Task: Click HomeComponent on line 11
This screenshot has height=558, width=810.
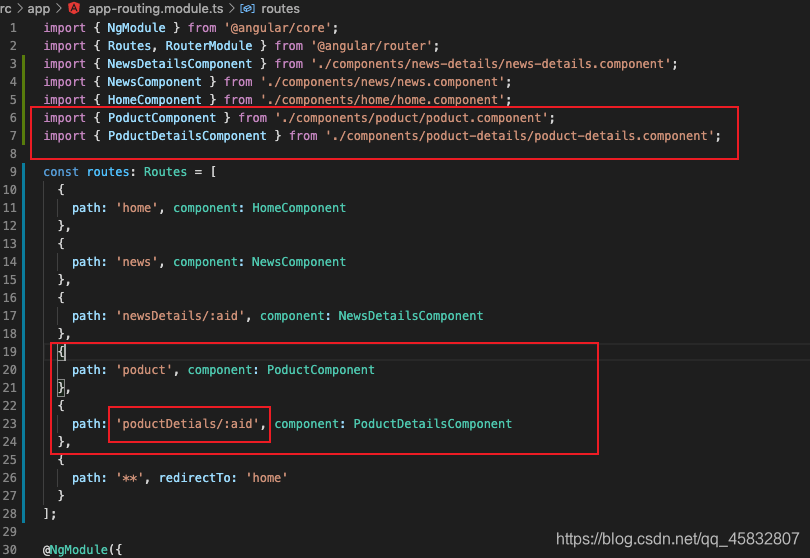Action: point(299,208)
